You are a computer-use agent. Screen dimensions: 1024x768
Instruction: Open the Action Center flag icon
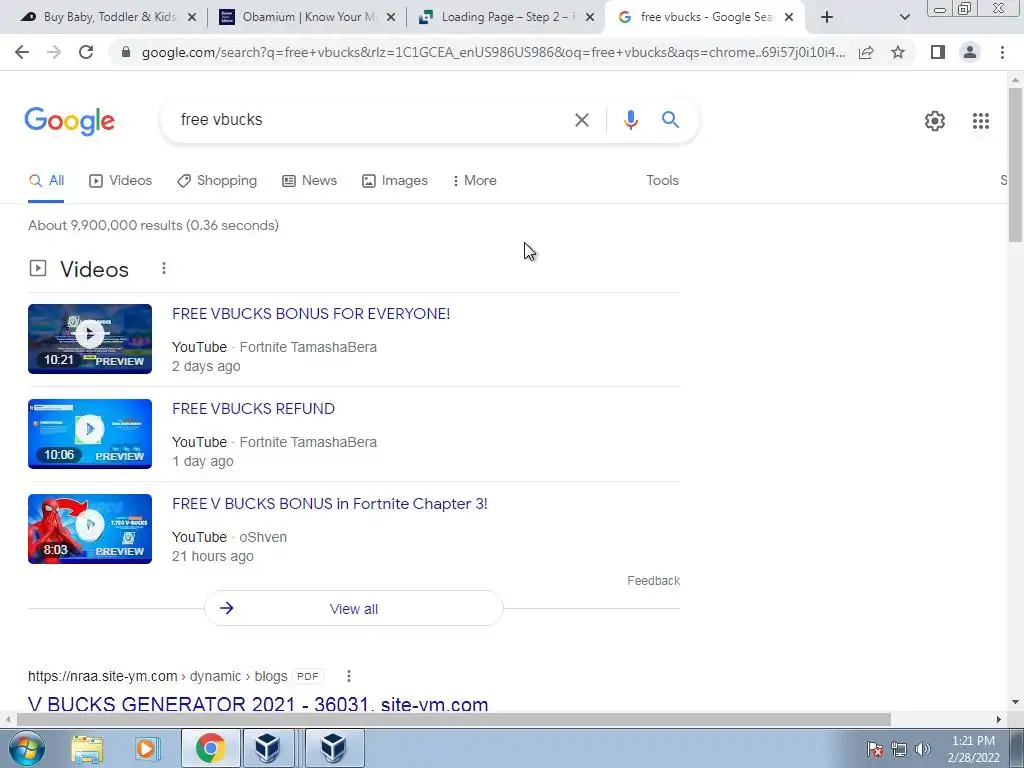875,749
